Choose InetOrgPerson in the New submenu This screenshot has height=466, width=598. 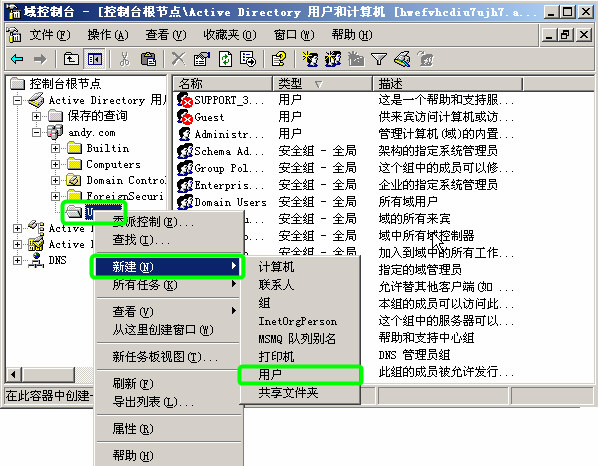300,321
